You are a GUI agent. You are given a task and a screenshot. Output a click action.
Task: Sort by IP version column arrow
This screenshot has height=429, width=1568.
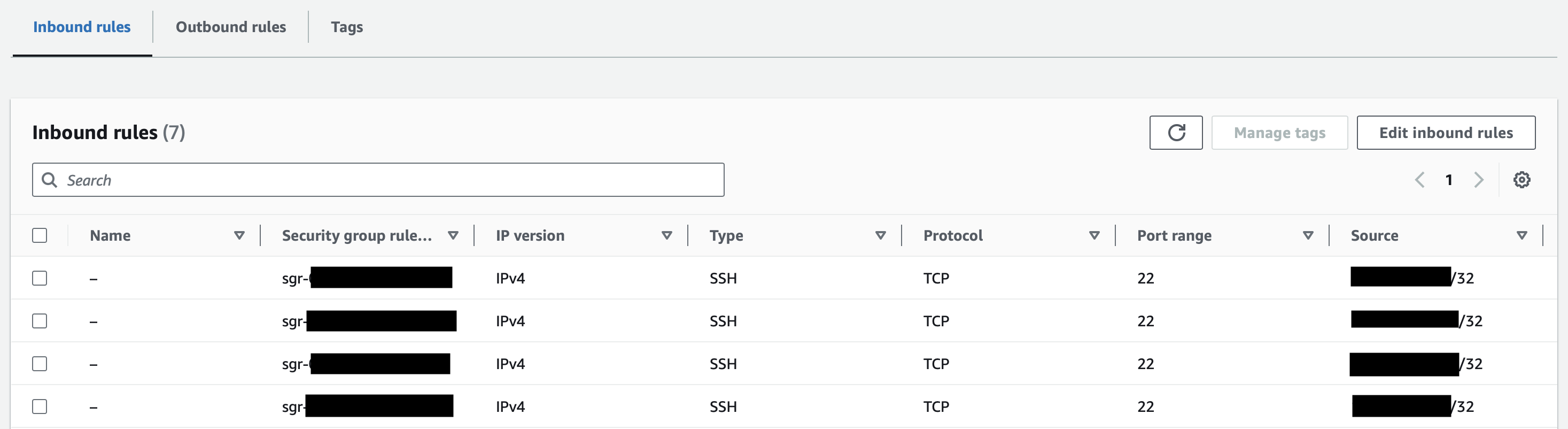[x=666, y=235]
